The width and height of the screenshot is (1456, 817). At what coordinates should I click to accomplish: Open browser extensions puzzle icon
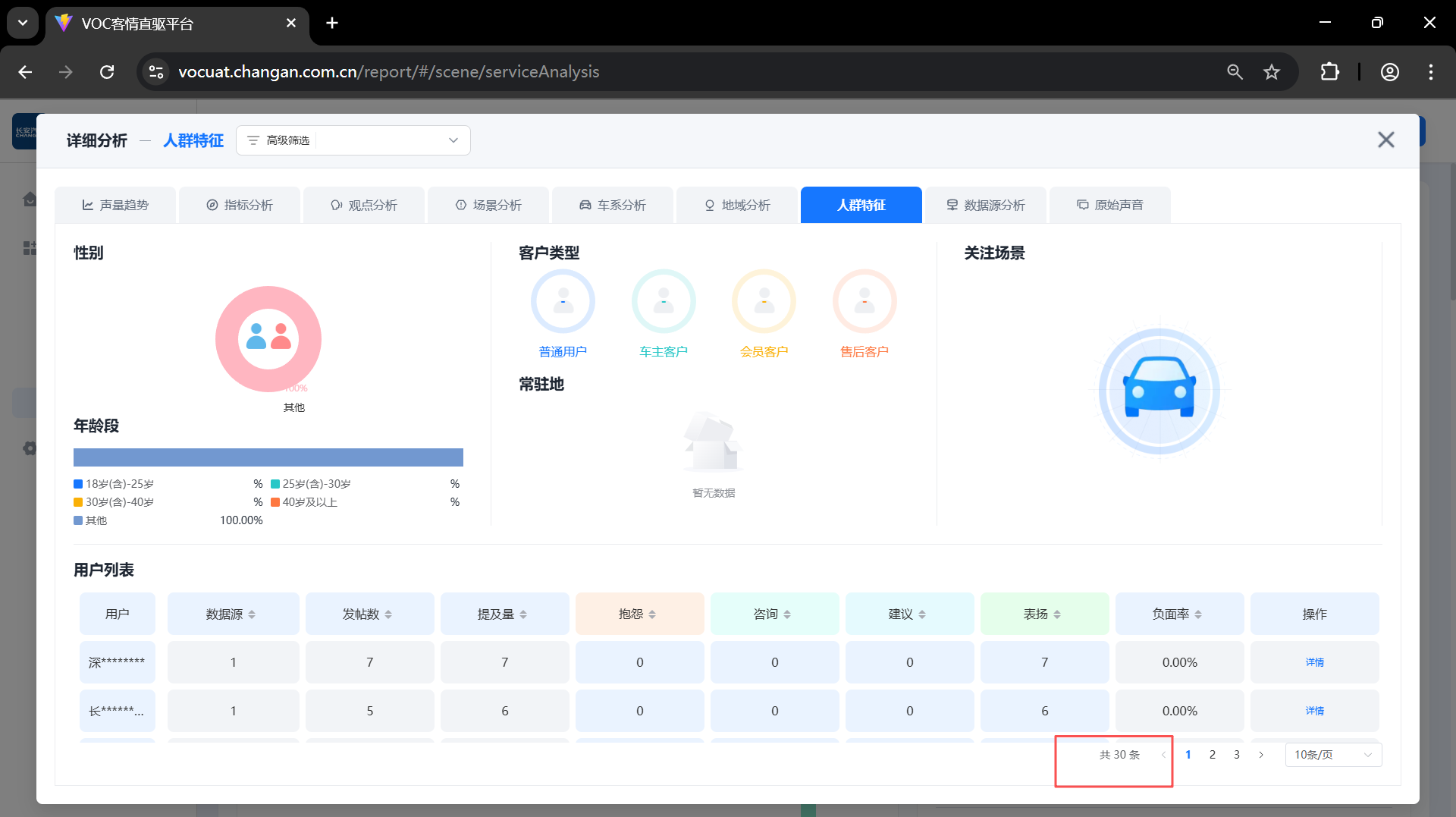tap(1329, 72)
